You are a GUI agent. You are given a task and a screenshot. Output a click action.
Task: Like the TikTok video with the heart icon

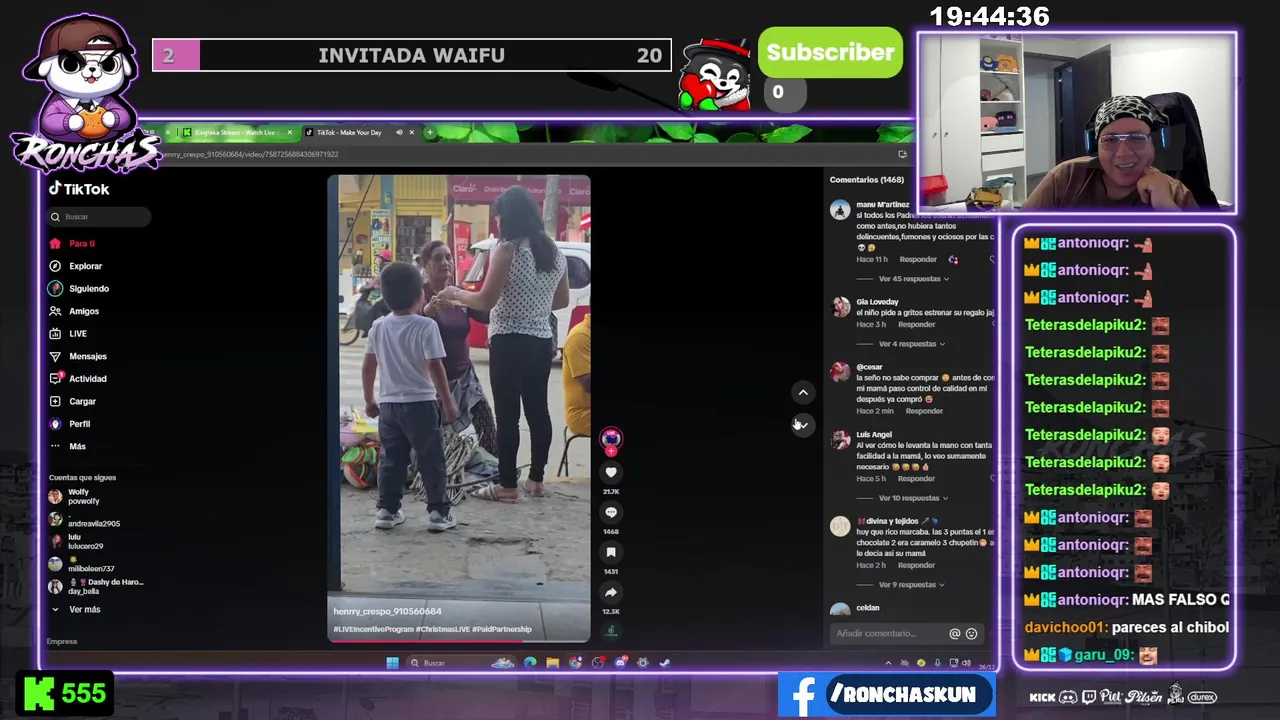611,472
